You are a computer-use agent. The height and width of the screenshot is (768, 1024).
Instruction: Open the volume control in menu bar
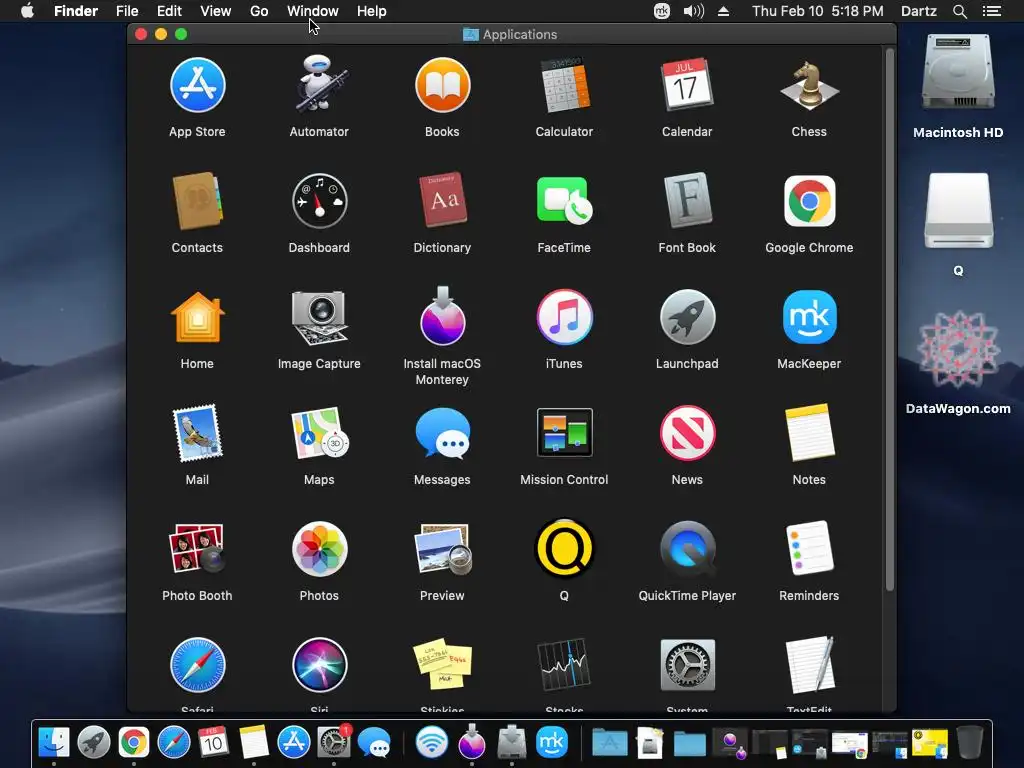(x=694, y=11)
